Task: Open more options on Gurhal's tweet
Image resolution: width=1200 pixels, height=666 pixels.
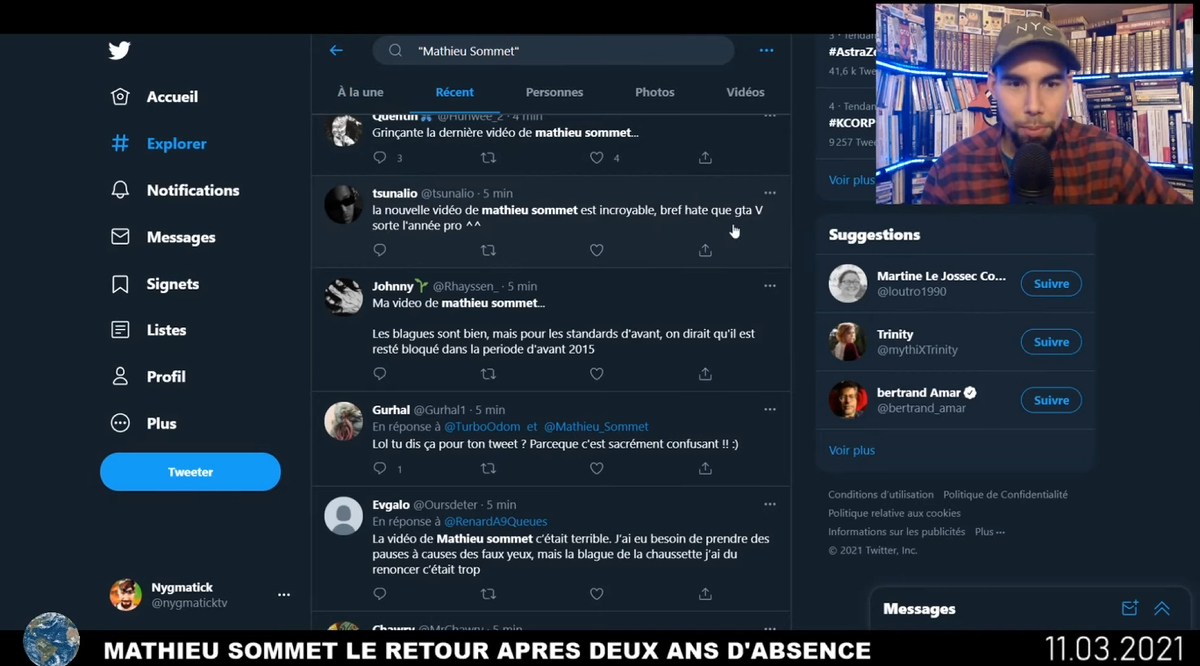Action: pyautogui.click(x=770, y=409)
